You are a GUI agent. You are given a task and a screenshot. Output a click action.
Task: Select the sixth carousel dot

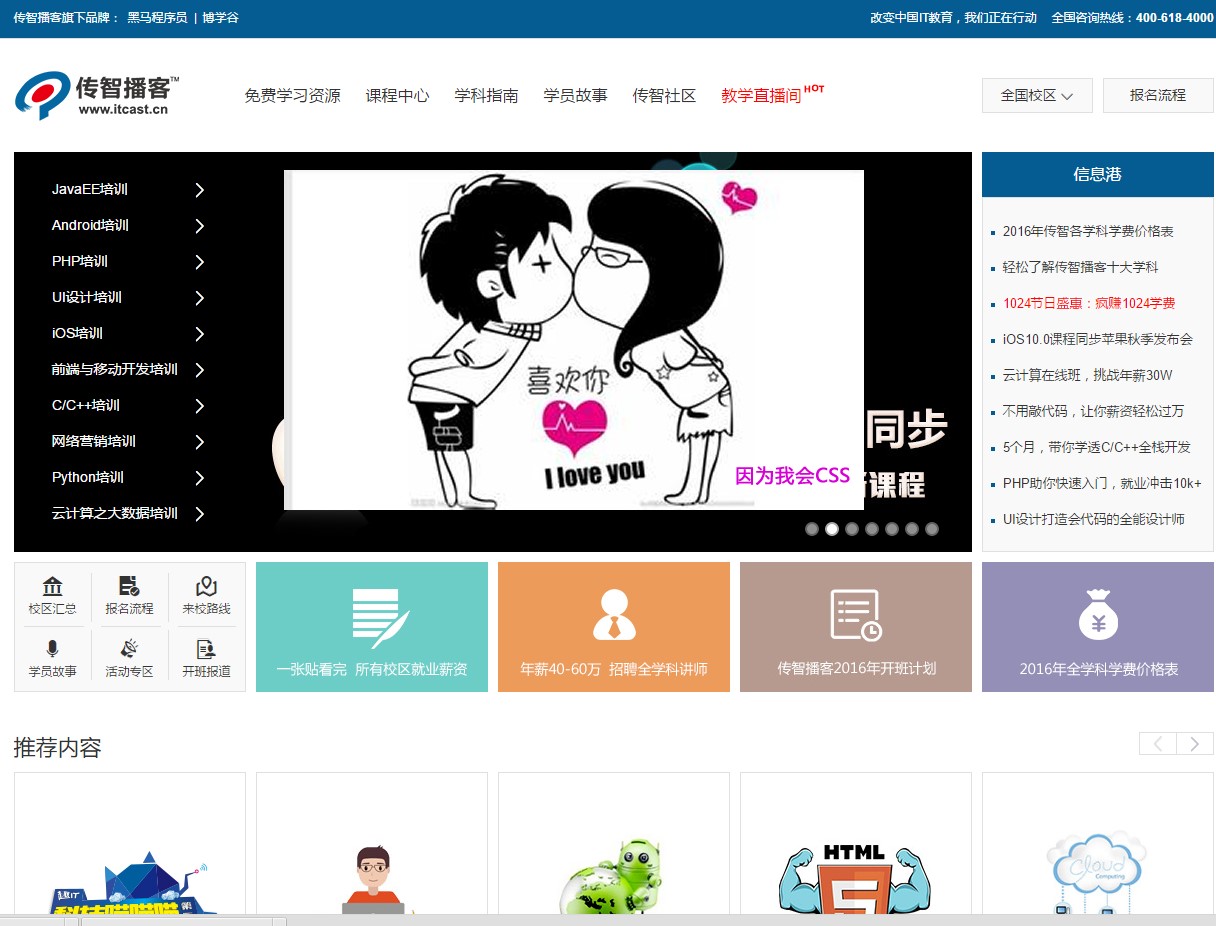tap(912, 529)
